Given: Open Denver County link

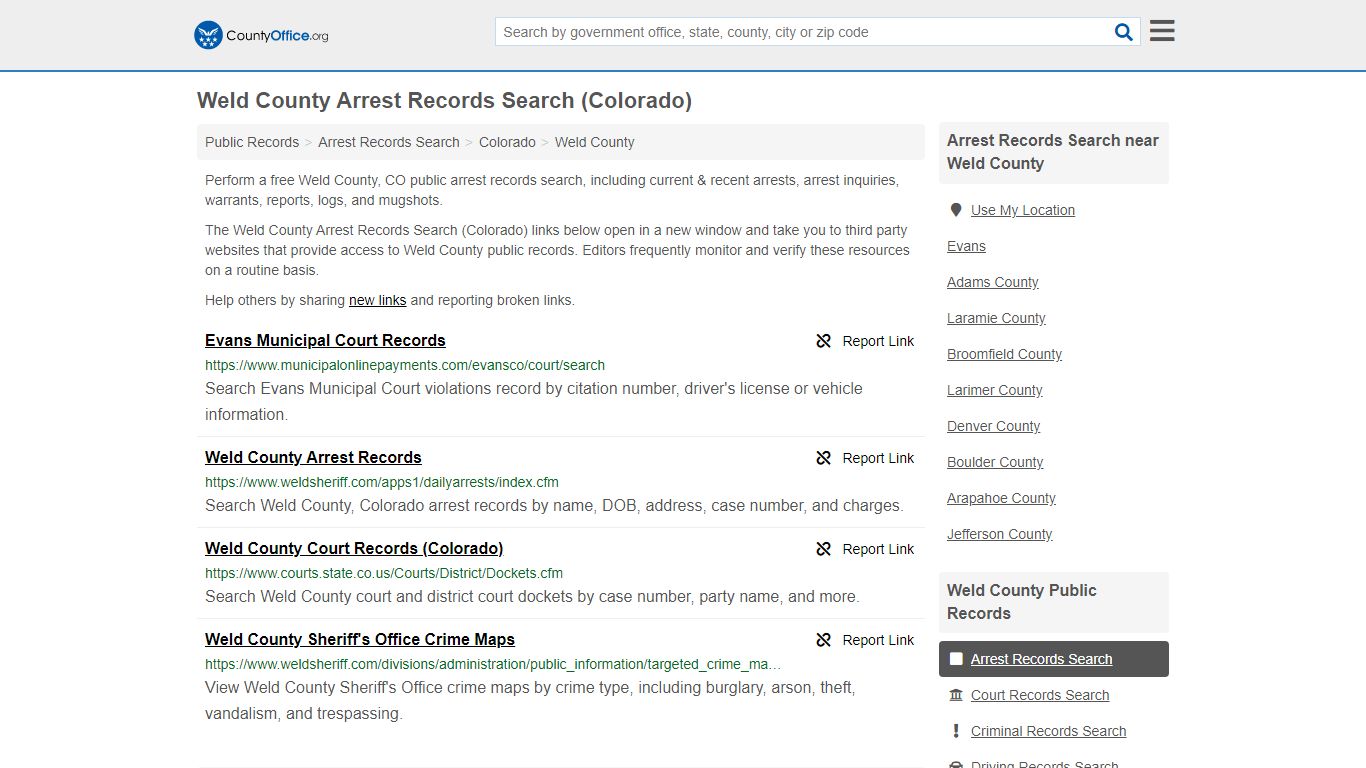Looking at the screenshot, I should [994, 426].
